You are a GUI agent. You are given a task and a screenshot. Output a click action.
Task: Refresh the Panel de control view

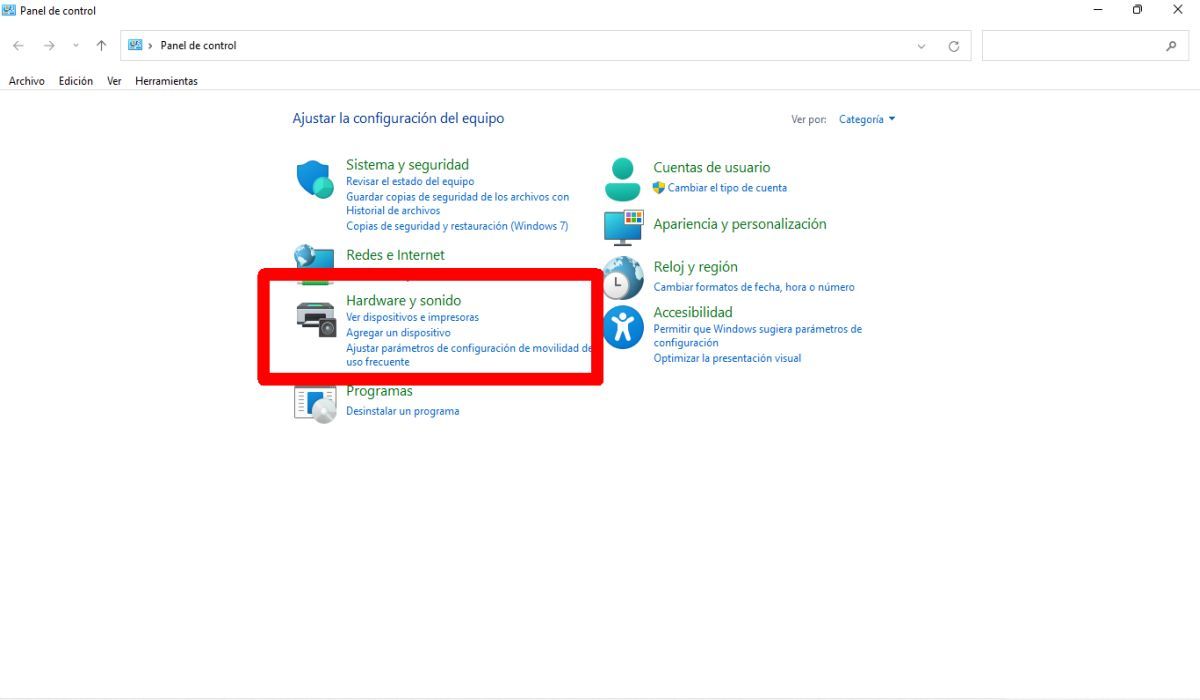(x=953, y=46)
